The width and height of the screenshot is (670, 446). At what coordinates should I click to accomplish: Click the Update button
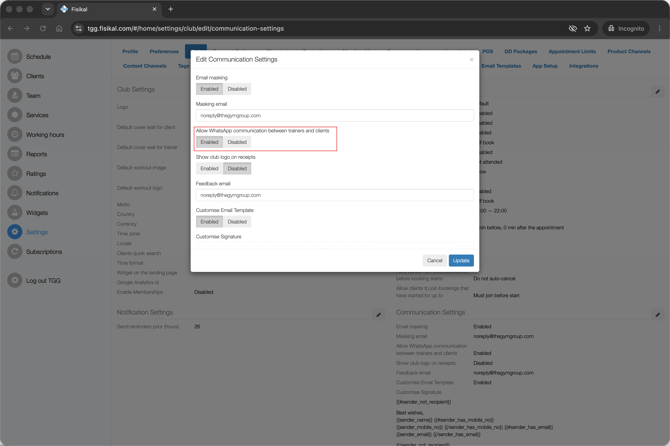(461, 261)
